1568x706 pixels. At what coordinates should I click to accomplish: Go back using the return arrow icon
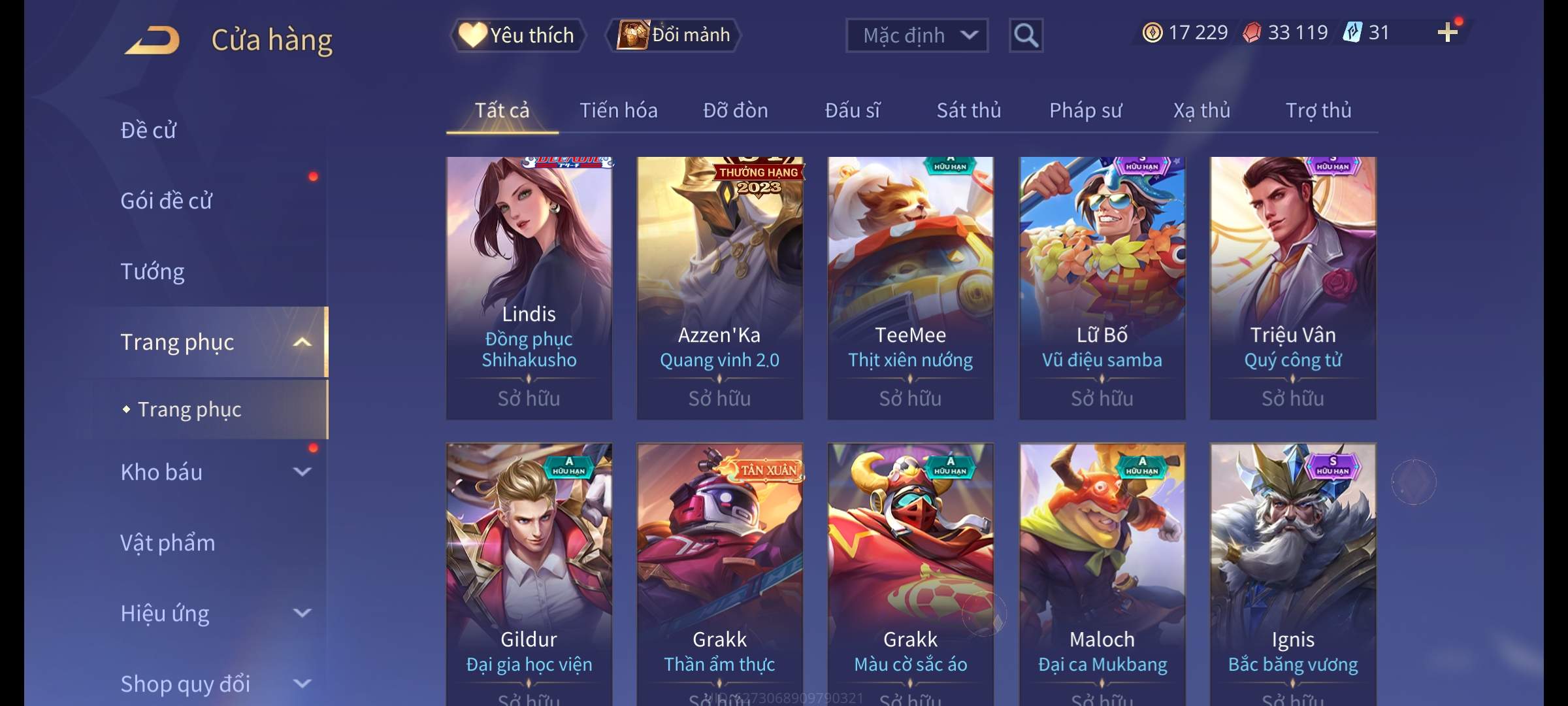pos(152,41)
